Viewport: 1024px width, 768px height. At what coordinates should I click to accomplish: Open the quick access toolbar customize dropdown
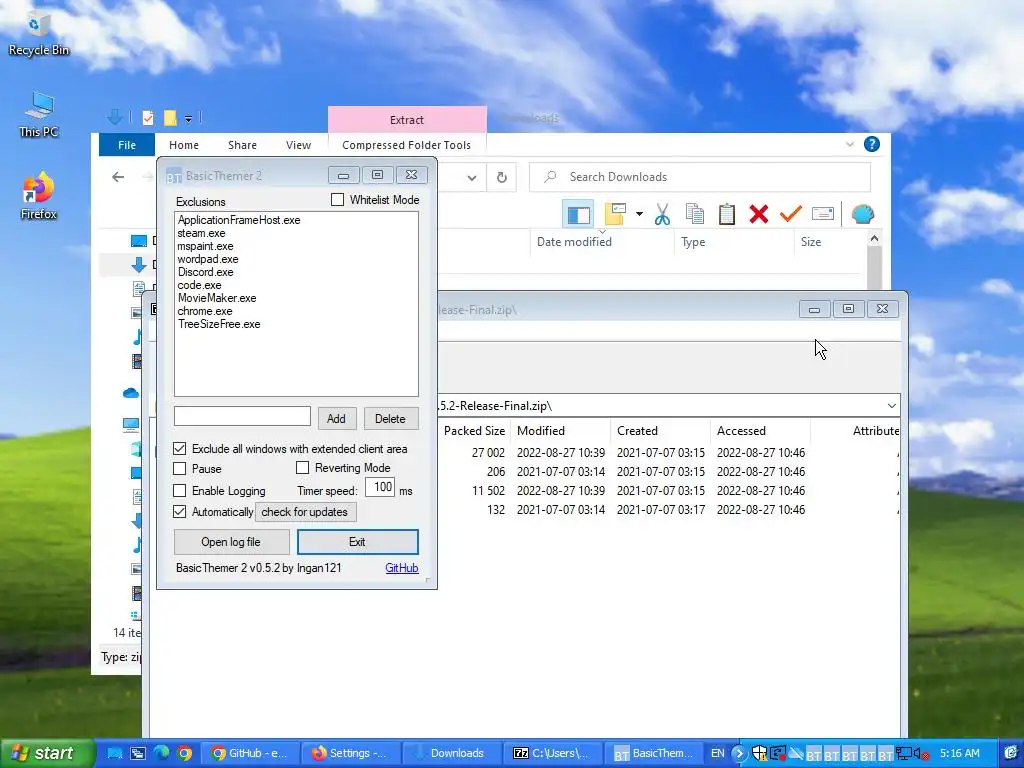(188, 119)
